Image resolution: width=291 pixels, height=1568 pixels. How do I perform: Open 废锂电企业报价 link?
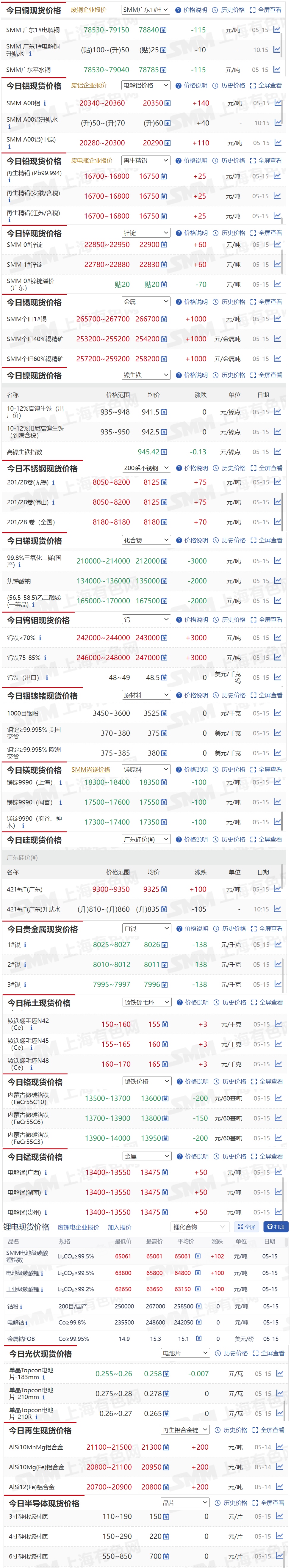pyautogui.click(x=78, y=1227)
